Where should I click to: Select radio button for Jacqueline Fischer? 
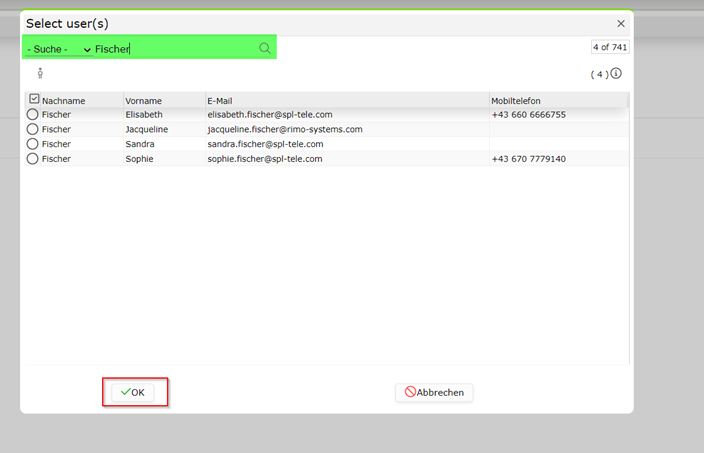click(32, 129)
